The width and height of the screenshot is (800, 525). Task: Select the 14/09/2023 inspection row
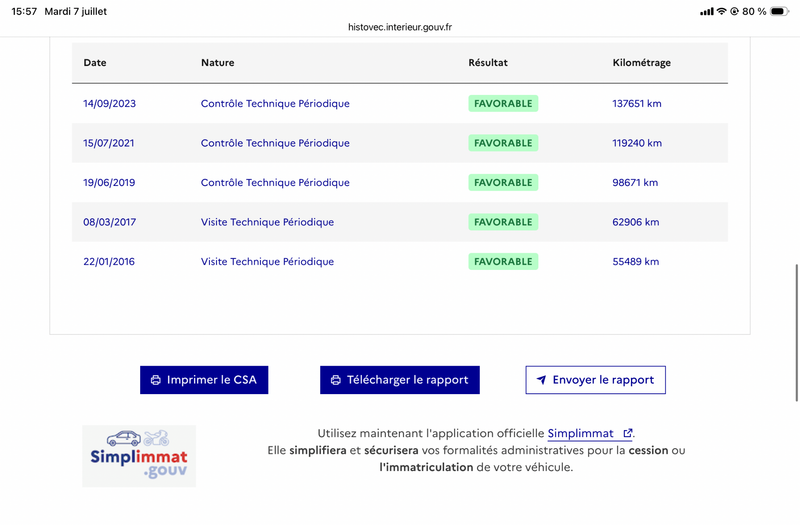[400, 104]
